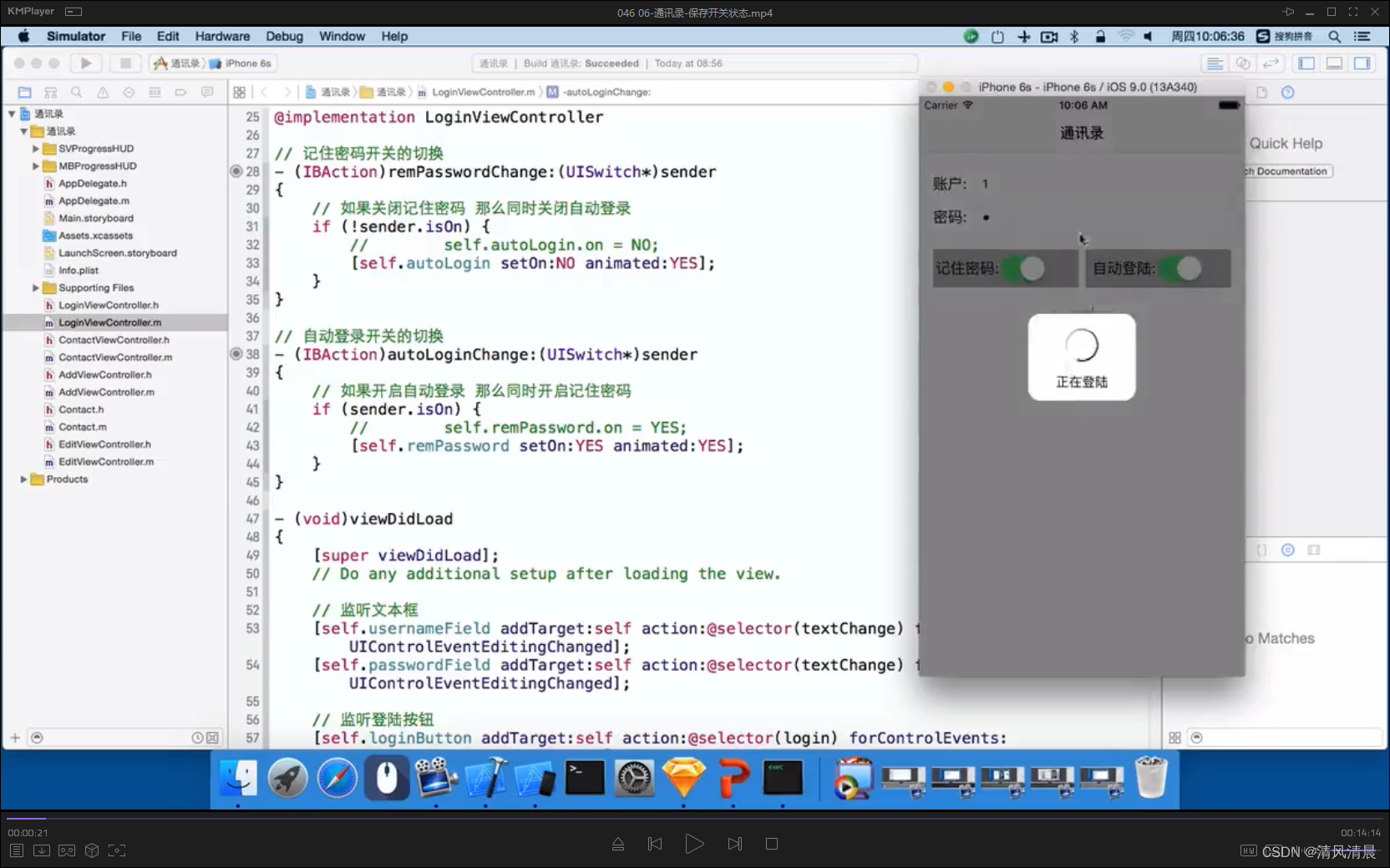This screenshot has height=868, width=1390.
Task: Open the Debug menu
Action: (284, 37)
